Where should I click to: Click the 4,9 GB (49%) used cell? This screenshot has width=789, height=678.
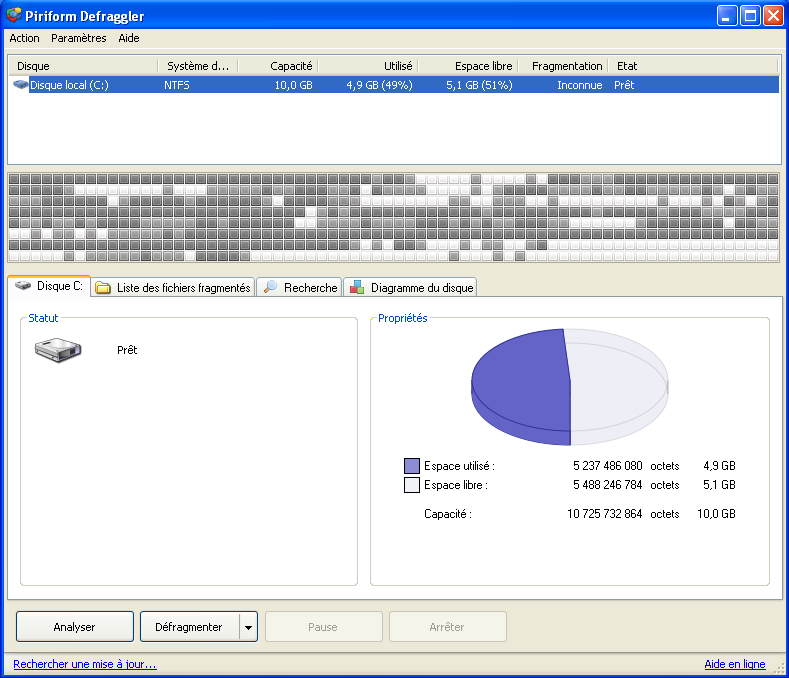pos(379,85)
